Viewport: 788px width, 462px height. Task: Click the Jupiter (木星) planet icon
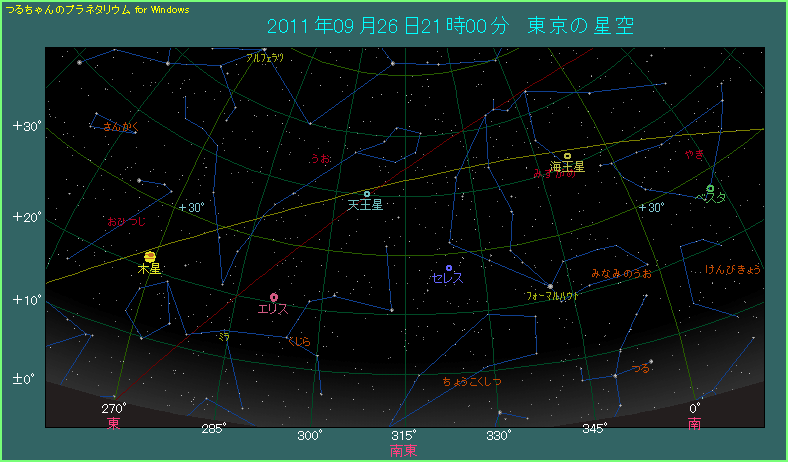tap(150, 256)
